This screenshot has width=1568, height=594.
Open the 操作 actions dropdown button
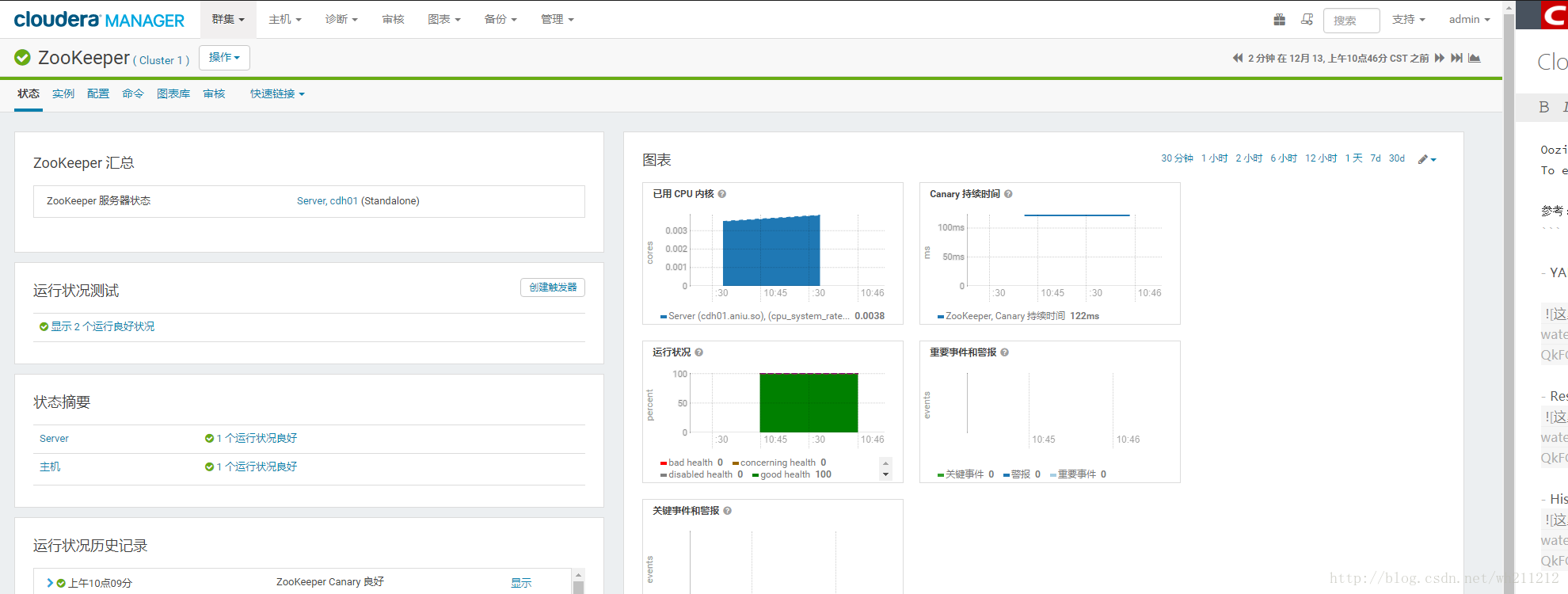coord(224,57)
